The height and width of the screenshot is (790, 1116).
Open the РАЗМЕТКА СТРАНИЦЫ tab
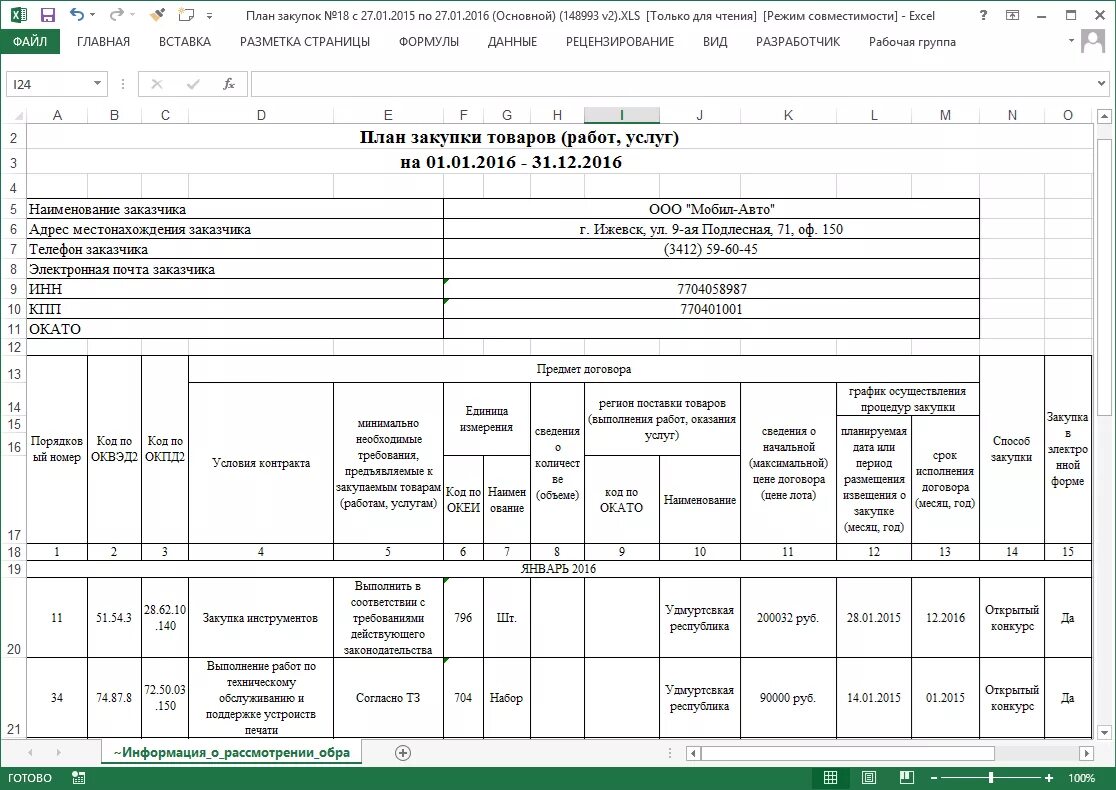point(305,42)
